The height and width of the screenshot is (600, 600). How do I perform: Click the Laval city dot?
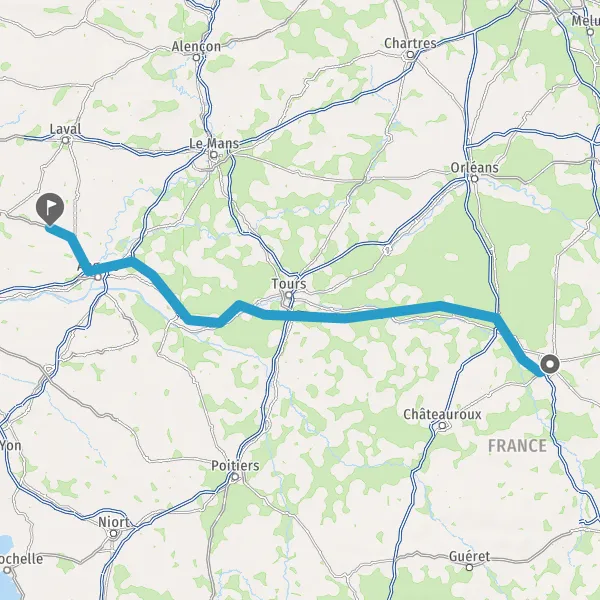65,140
